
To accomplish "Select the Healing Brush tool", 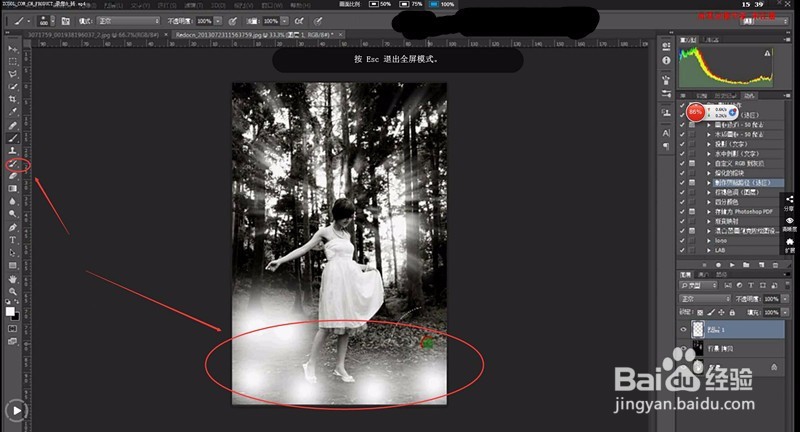I will [13, 125].
